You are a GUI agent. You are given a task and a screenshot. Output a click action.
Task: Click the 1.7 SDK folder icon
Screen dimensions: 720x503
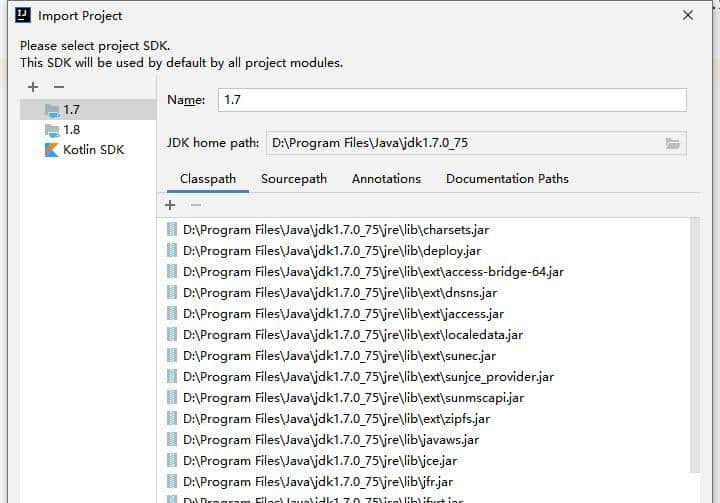52,110
